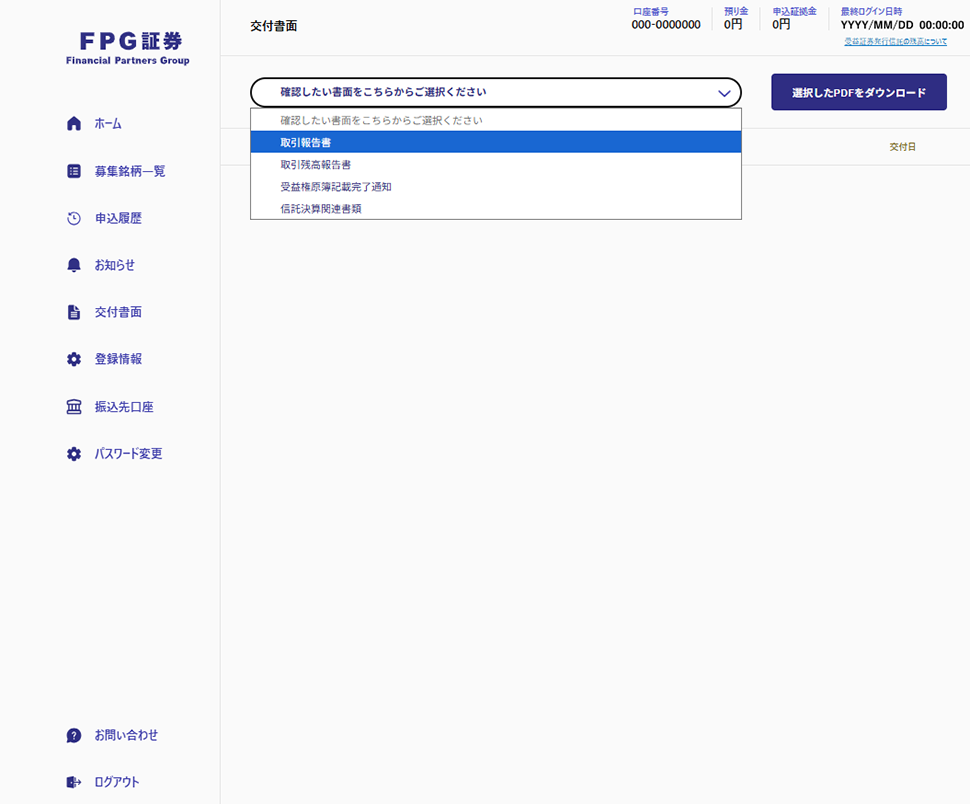
Task: Open notifications via the お知らせ bell icon
Action: click(73, 264)
